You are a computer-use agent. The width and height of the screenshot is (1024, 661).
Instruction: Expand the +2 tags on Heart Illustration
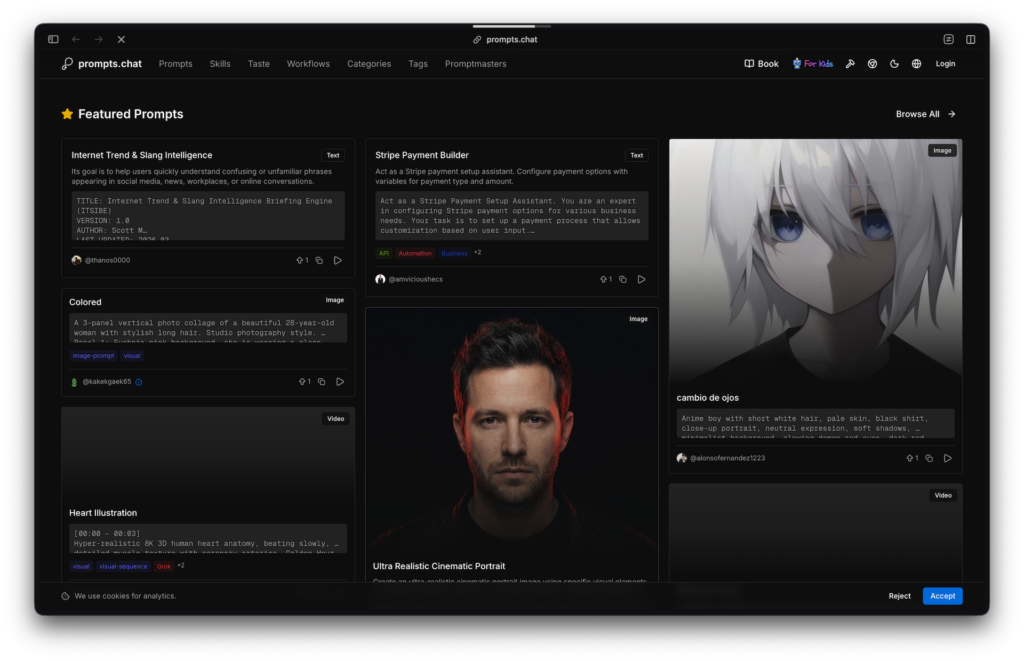pyautogui.click(x=181, y=566)
